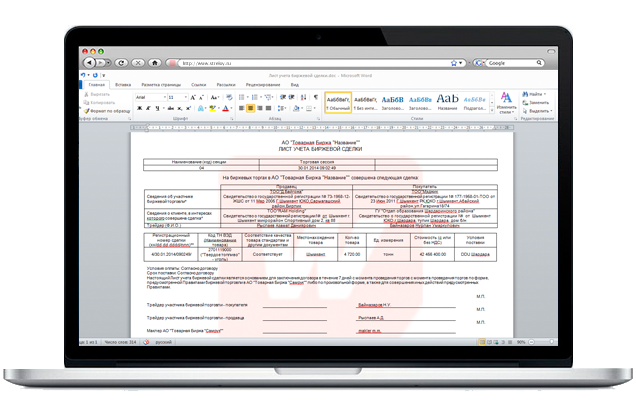Open the Change Case (Аа) dropdown

215,97
